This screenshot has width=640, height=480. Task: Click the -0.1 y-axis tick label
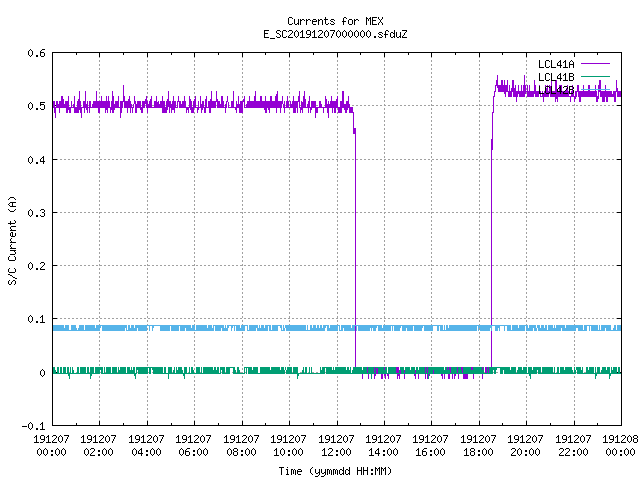click(x=33, y=426)
